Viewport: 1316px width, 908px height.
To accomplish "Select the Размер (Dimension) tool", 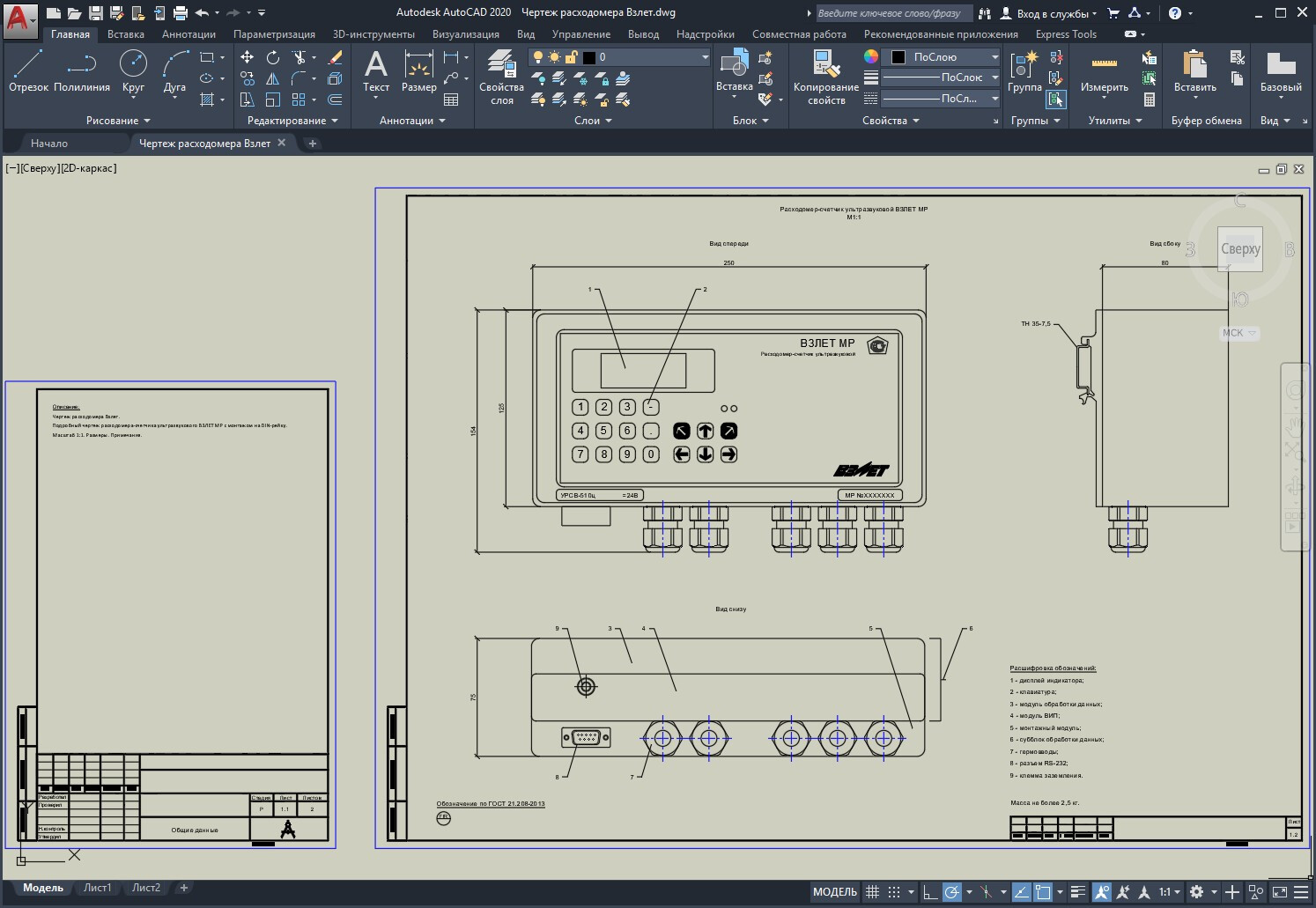I will coord(418,70).
